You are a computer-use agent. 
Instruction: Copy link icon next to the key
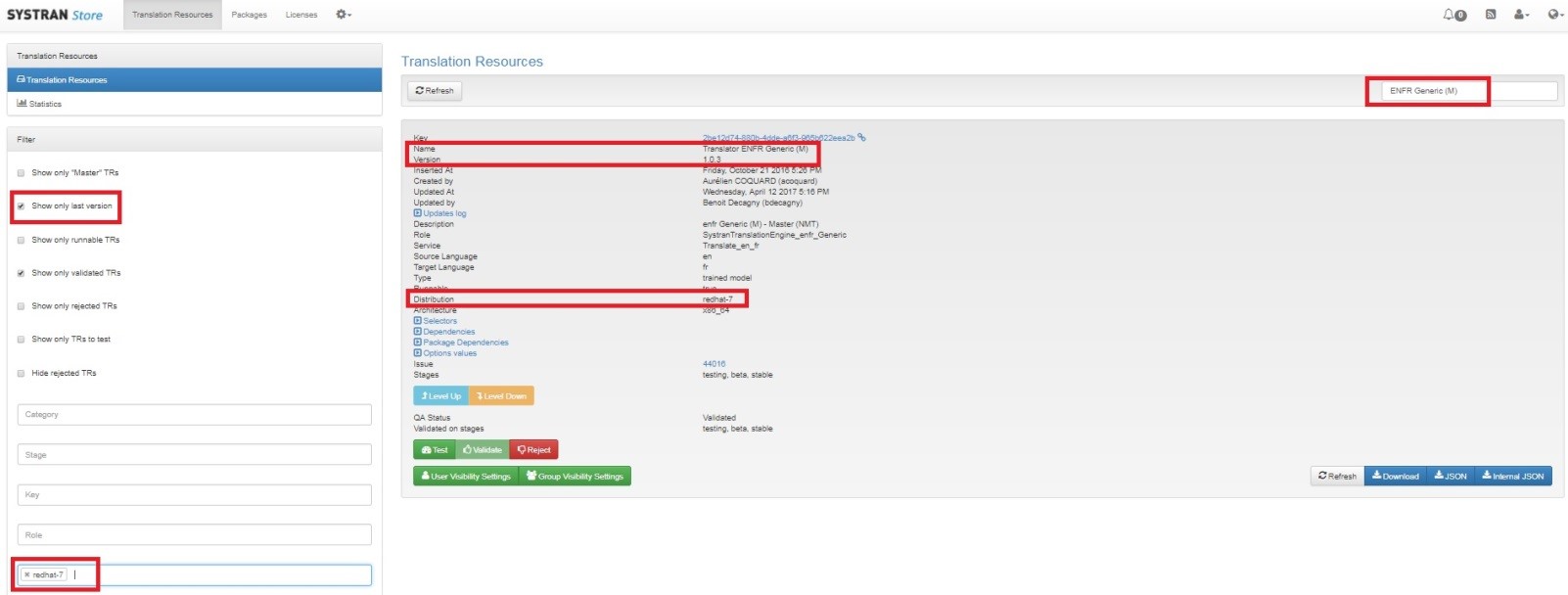861,138
